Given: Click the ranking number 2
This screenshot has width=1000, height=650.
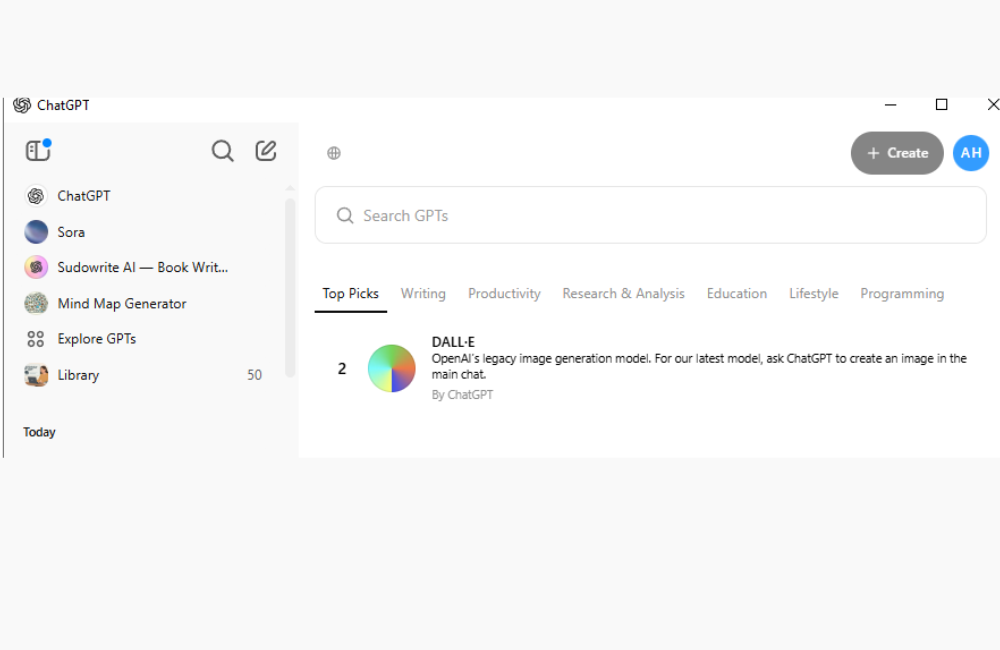Looking at the screenshot, I should (x=342, y=368).
